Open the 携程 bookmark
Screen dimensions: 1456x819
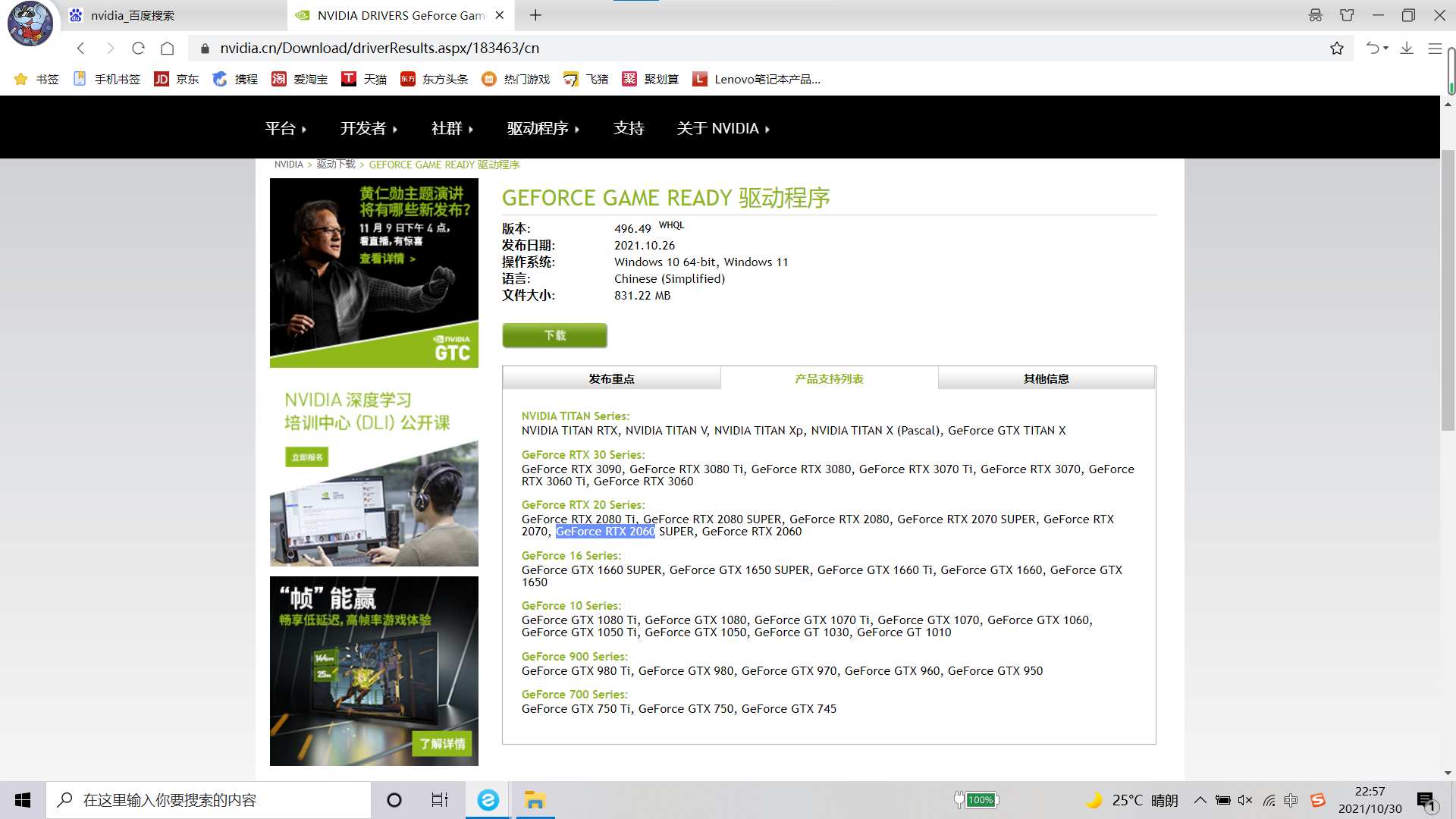click(235, 79)
